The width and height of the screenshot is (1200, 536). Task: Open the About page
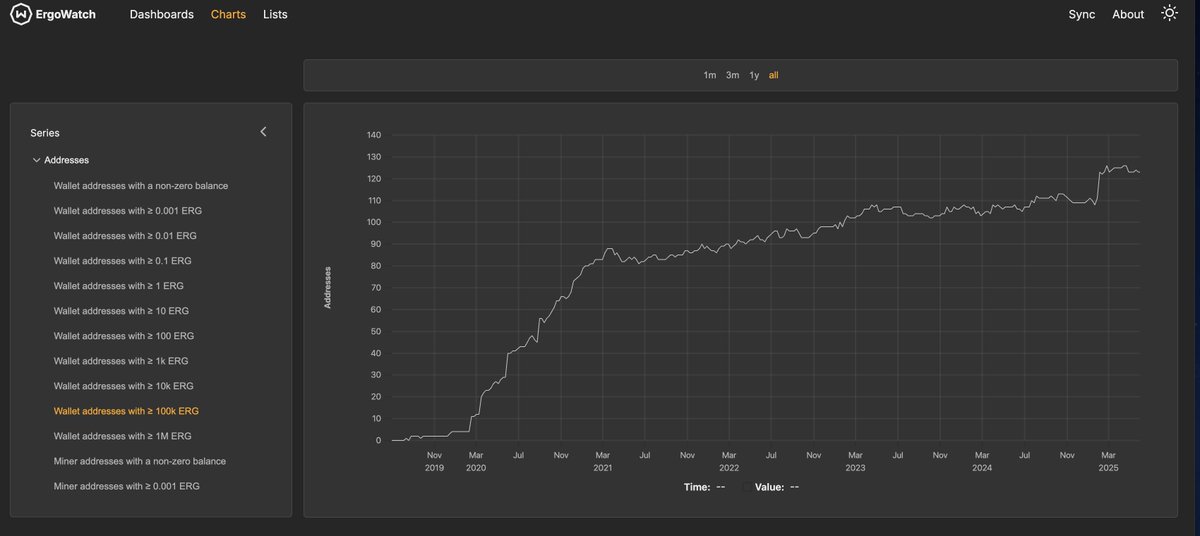point(1128,15)
